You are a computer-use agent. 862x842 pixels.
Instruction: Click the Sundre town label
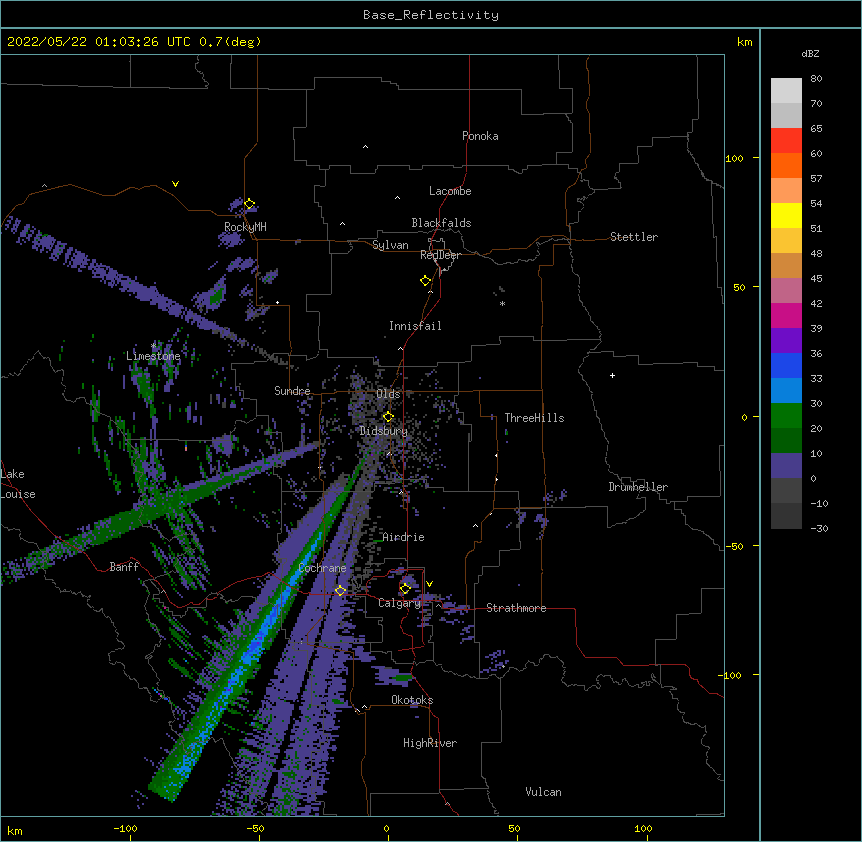coord(292,391)
